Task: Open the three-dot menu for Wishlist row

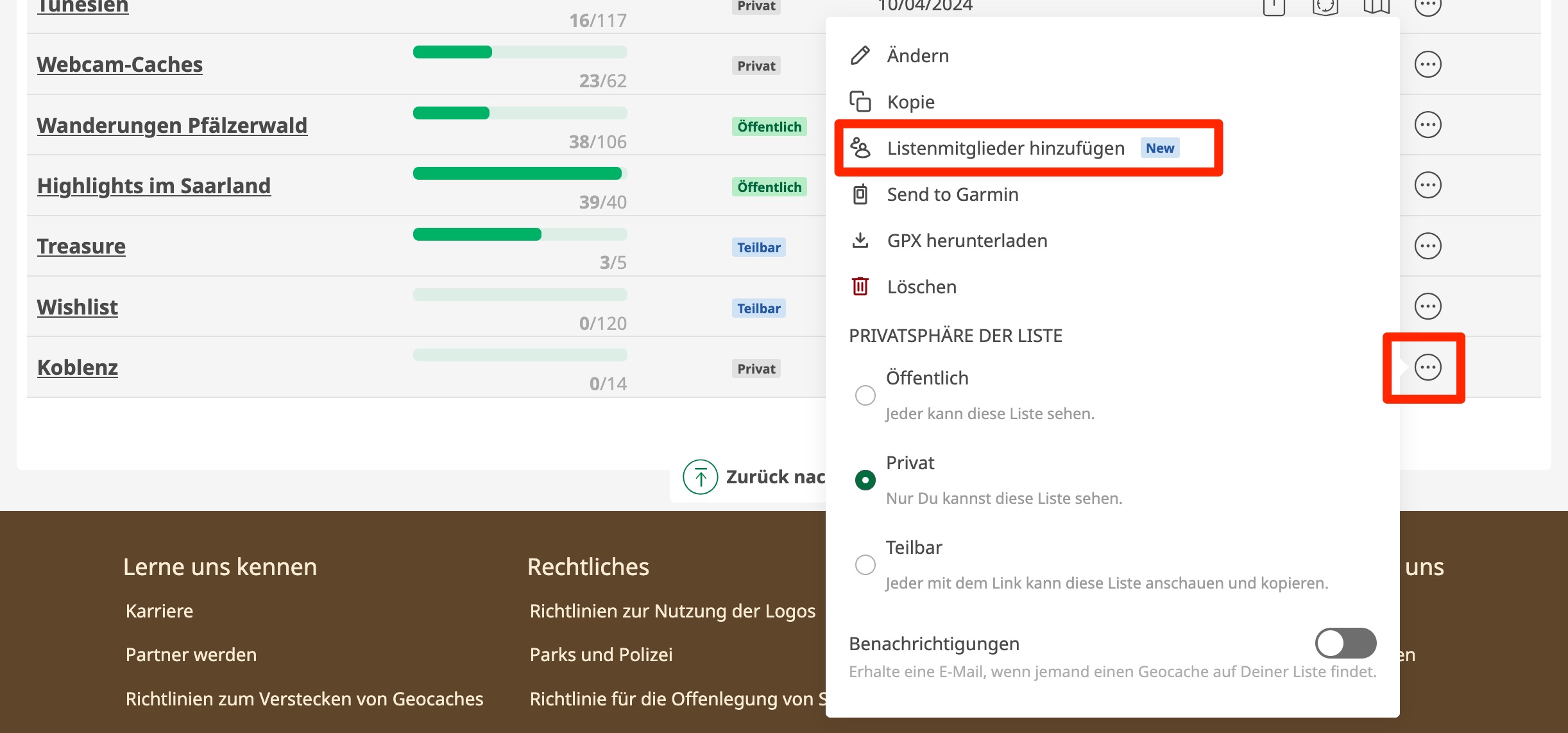Action: coord(1427,306)
